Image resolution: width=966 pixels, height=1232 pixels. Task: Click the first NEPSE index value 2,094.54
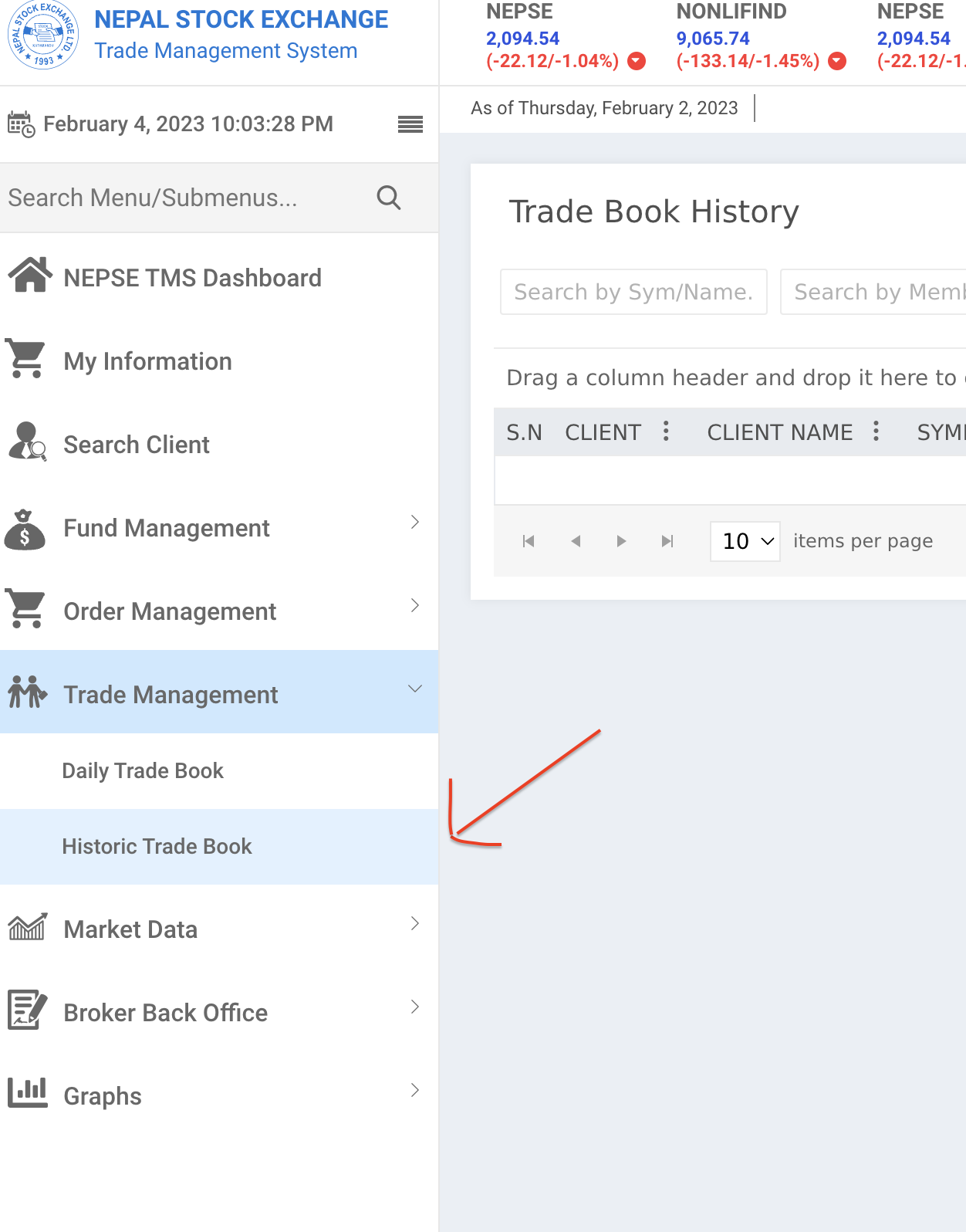[x=522, y=39]
